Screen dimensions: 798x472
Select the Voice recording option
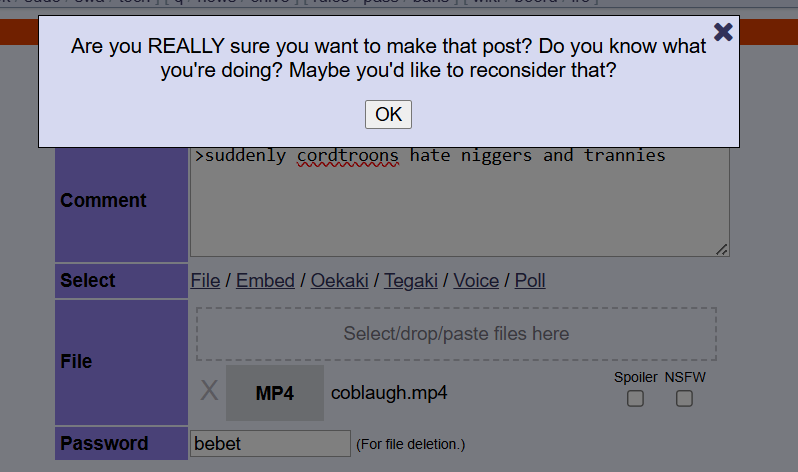pos(476,281)
